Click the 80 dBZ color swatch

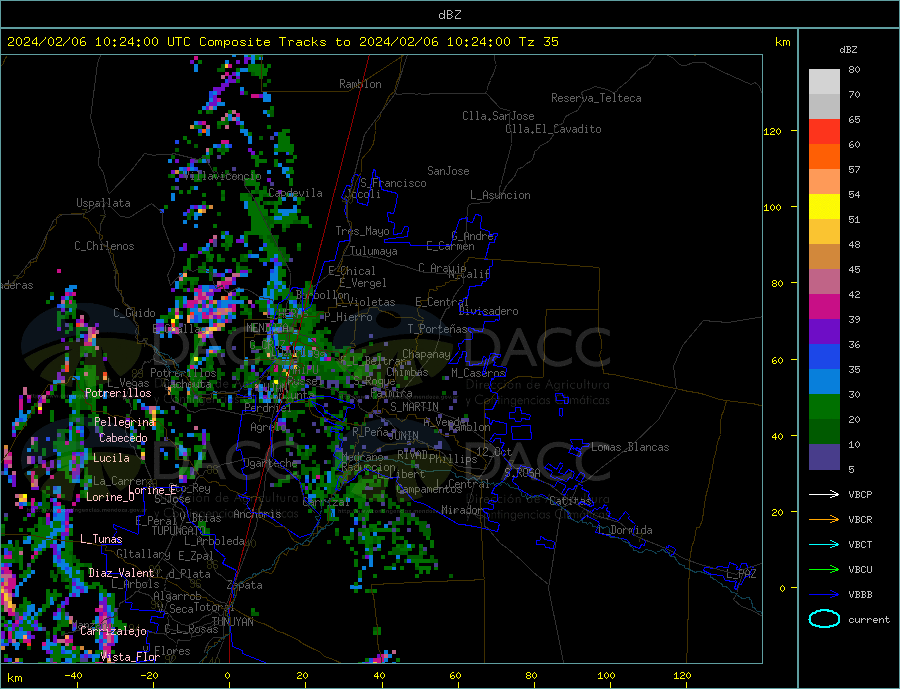(x=824, y=81)
